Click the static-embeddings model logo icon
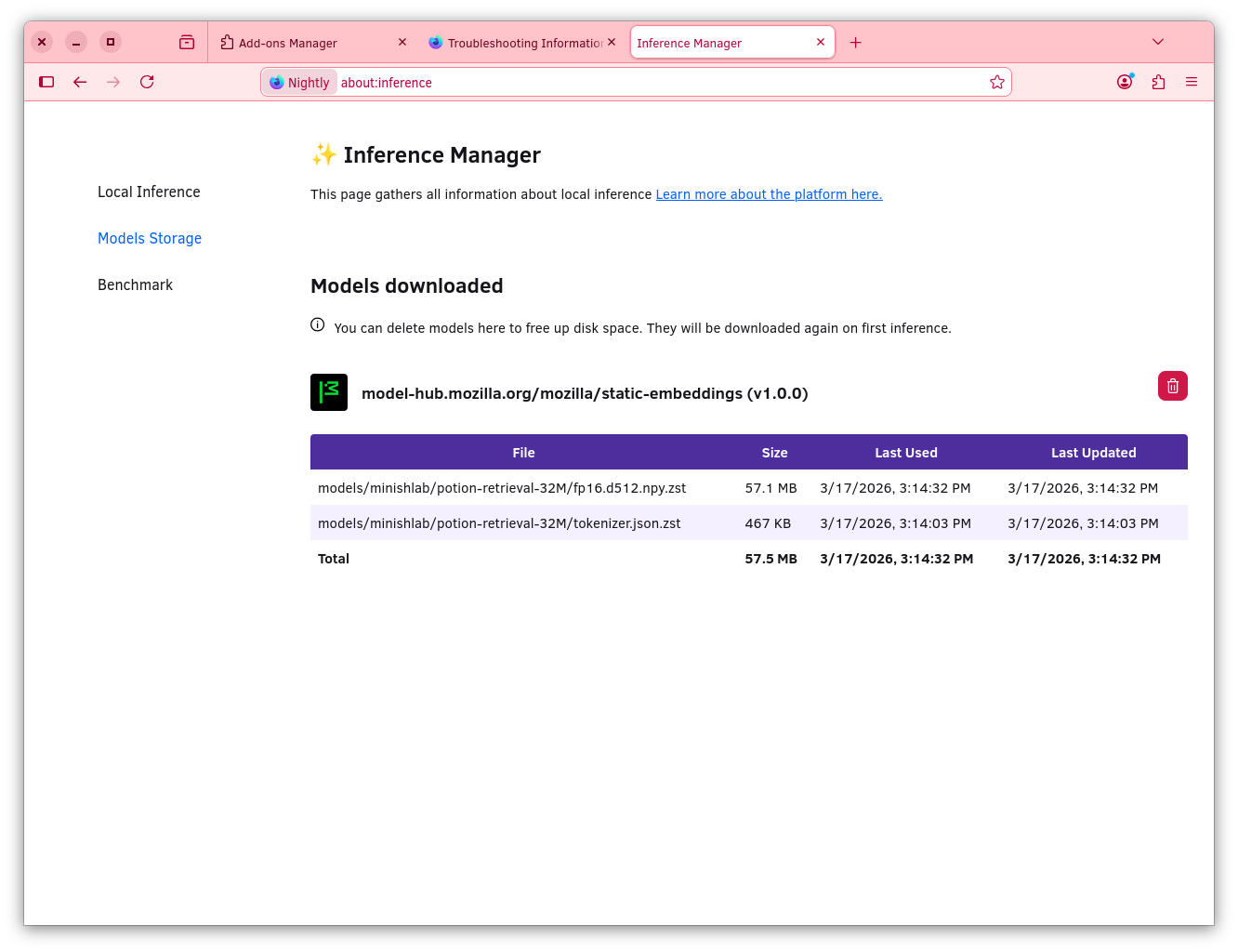 [329, 392]
